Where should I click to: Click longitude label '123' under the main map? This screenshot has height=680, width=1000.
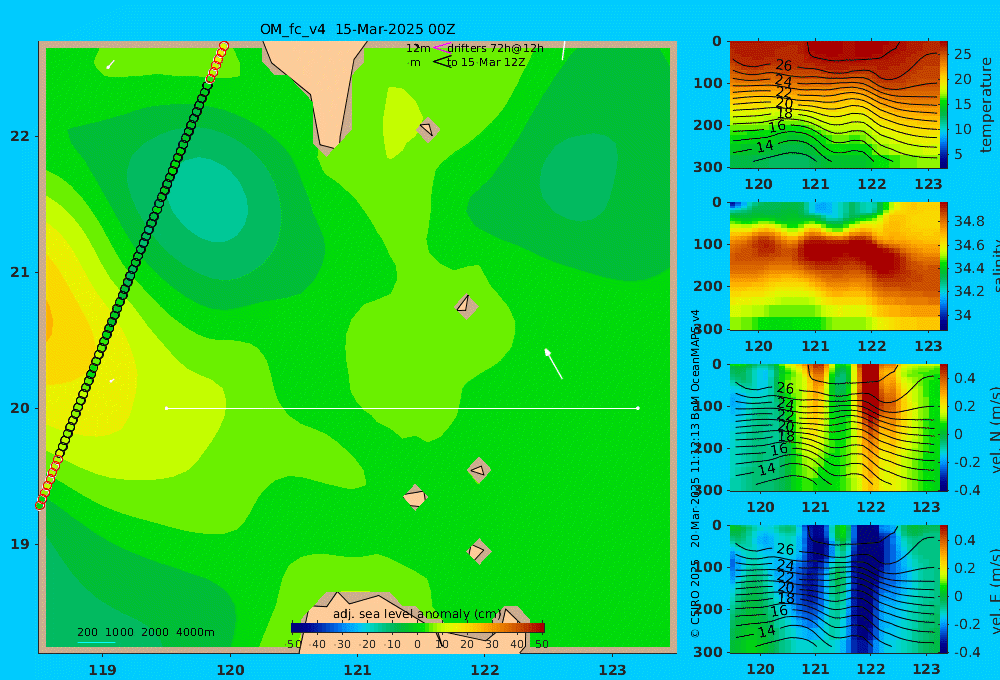tap(613, 670)
